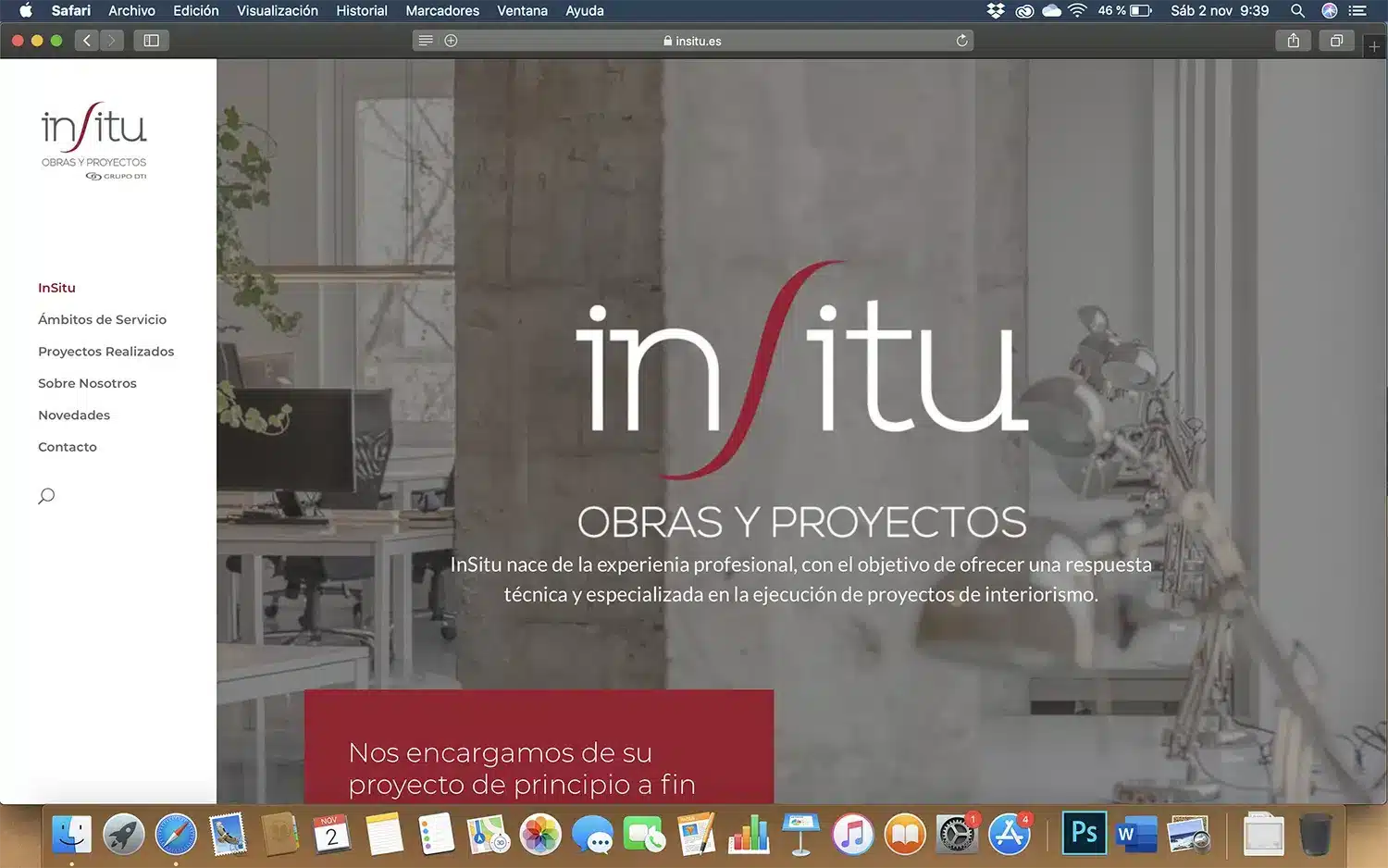The image size is (1388, 868).
Task: Toggle Reader view icon in address bar
Action: pyautogui.click(x=426, y=41)
